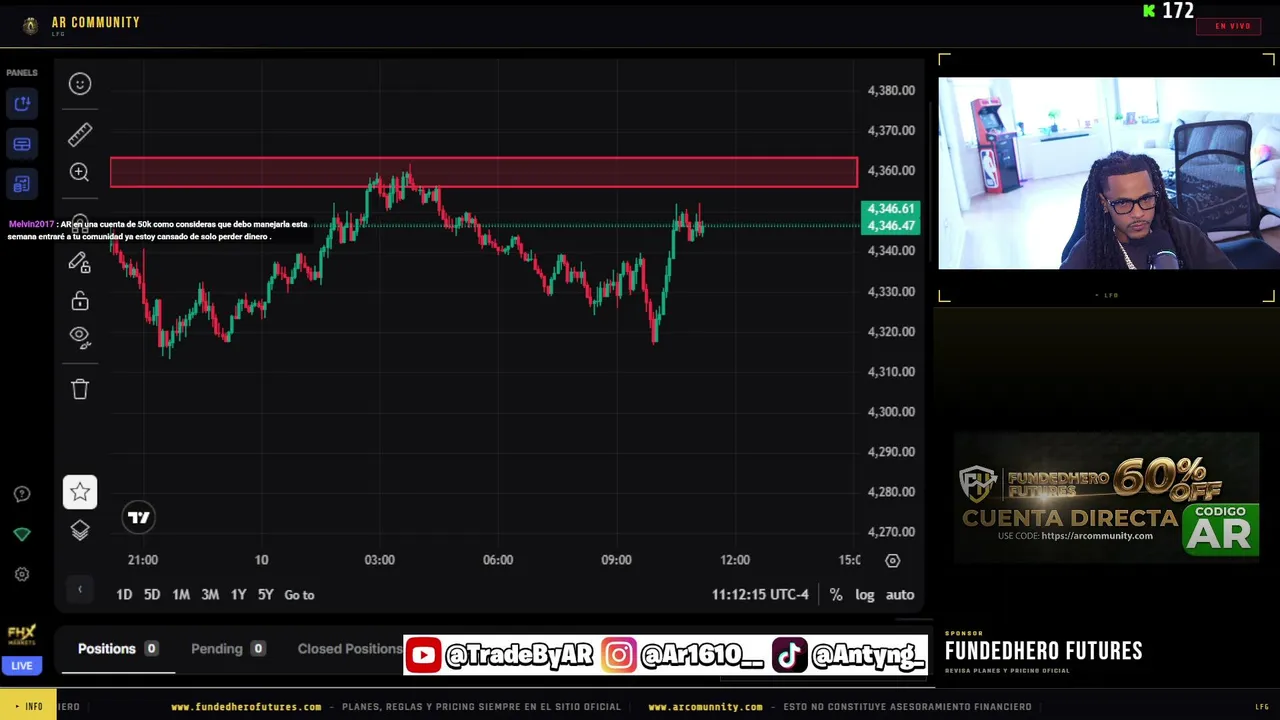1280x720 pixels.
Task: Click the Melvin2017 chat username
Action: click(x=31, y=224)
